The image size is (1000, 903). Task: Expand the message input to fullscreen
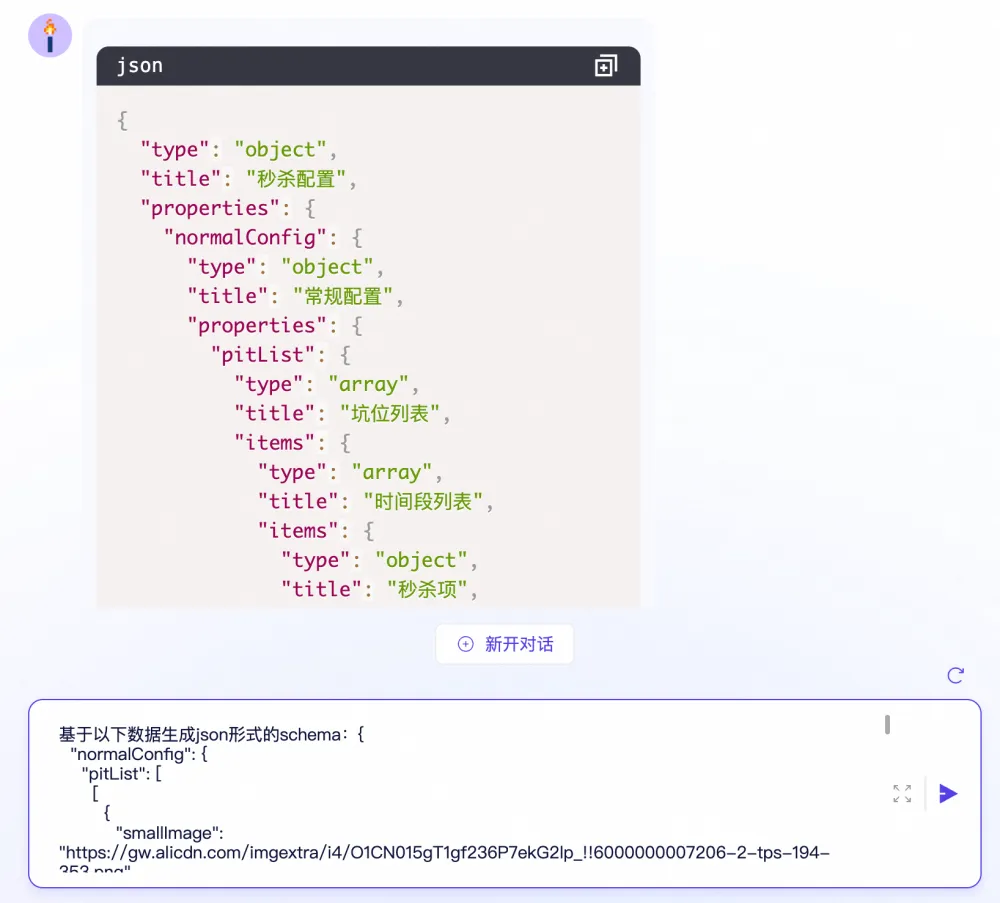point(902,793)
